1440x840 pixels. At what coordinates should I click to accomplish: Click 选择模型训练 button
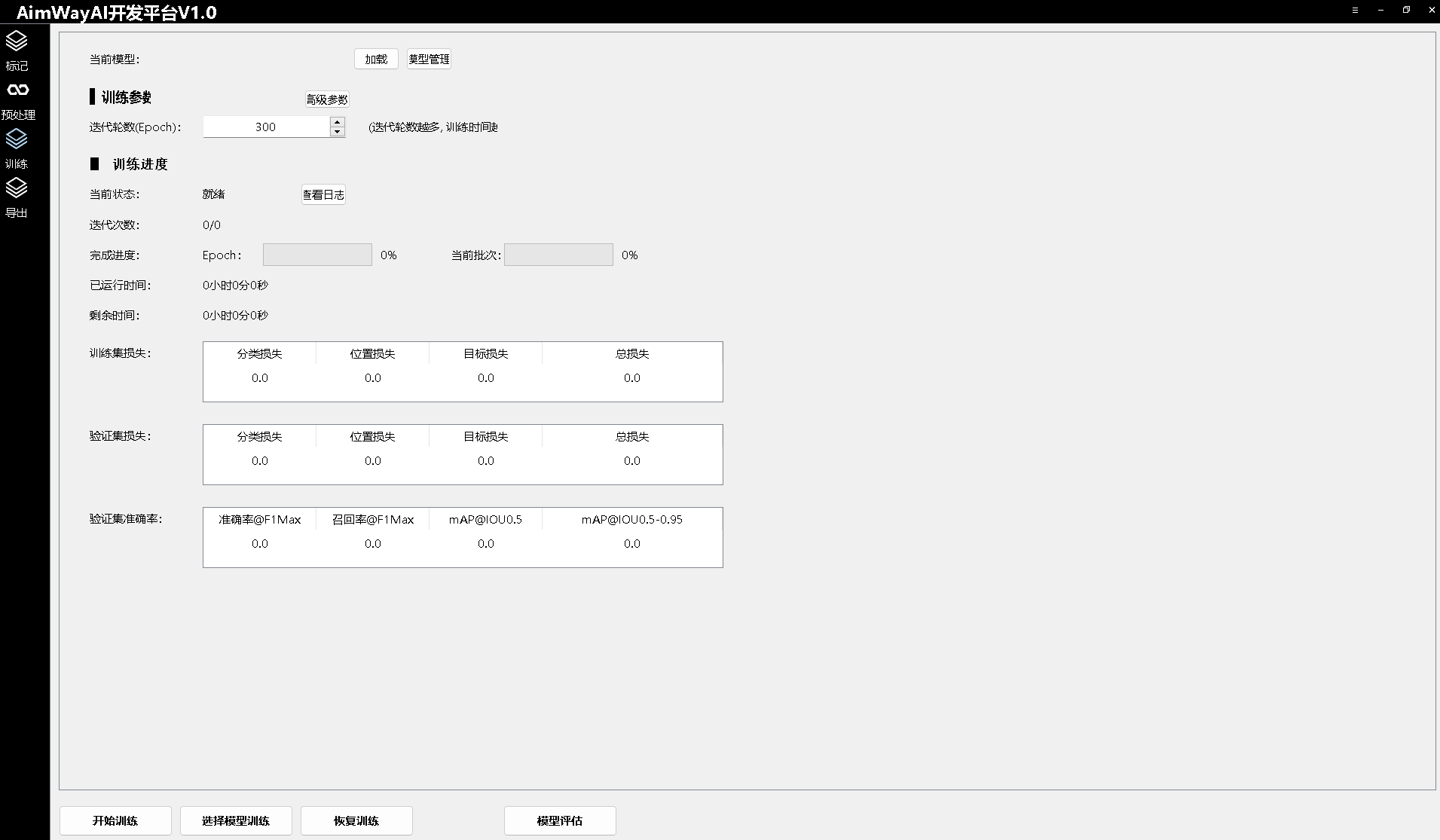[236, 820]
